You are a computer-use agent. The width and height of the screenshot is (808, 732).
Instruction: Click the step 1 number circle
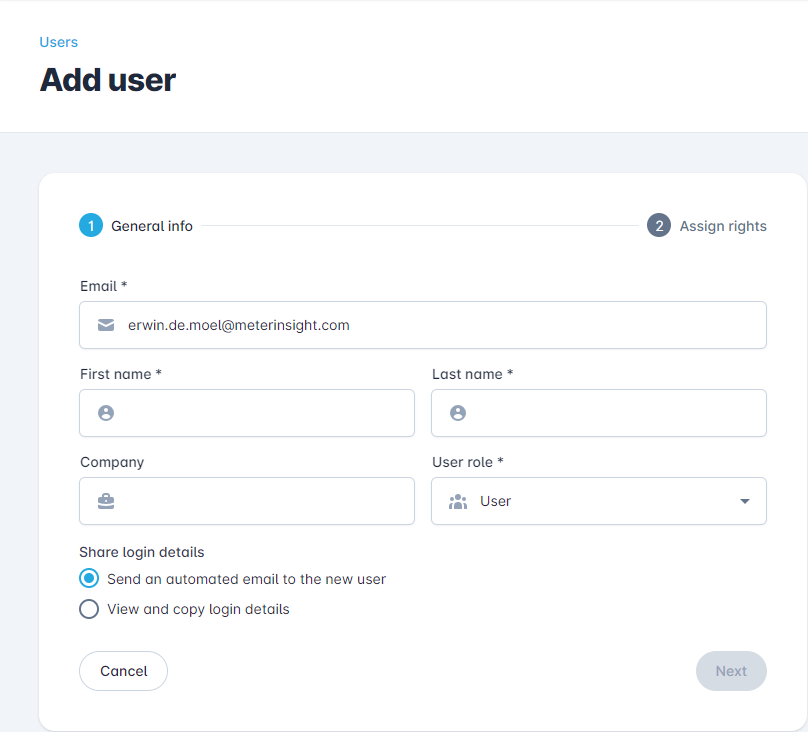[x=91, y=226]
